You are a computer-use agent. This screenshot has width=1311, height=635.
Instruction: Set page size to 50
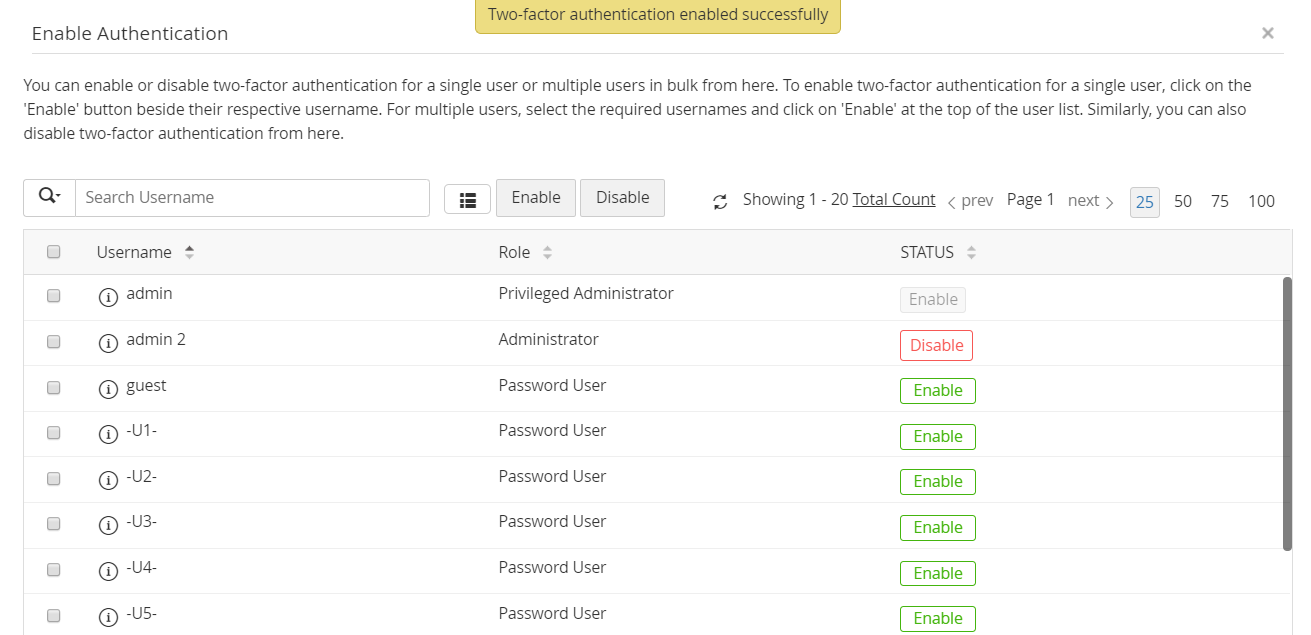[1183, 201]
